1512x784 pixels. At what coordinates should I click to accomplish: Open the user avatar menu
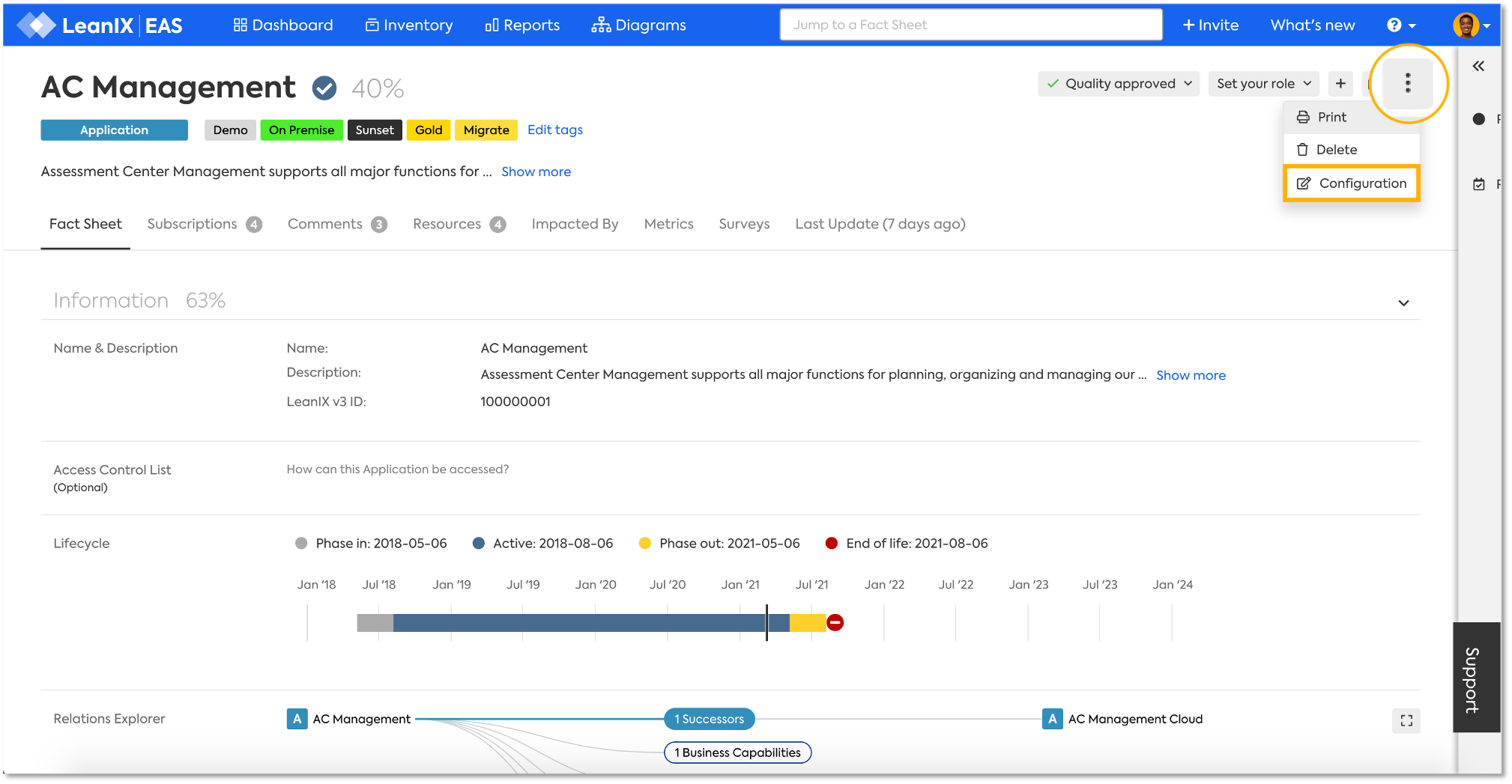(1471, 25)
